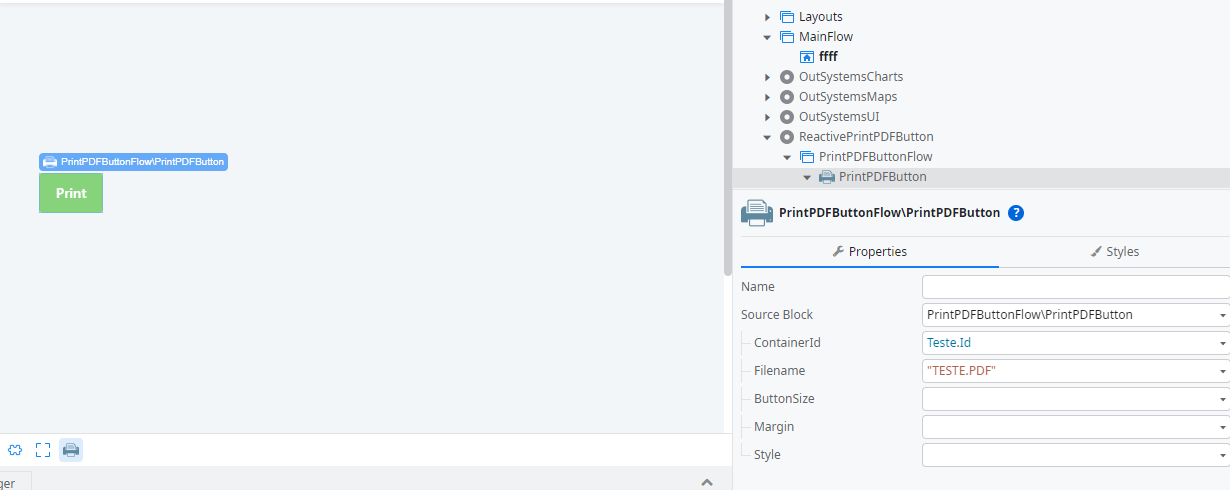Click the PrintPDFButtonFlow\PrintPDFButton properties header title
The image size is (1230, 490).
point(889,213)
